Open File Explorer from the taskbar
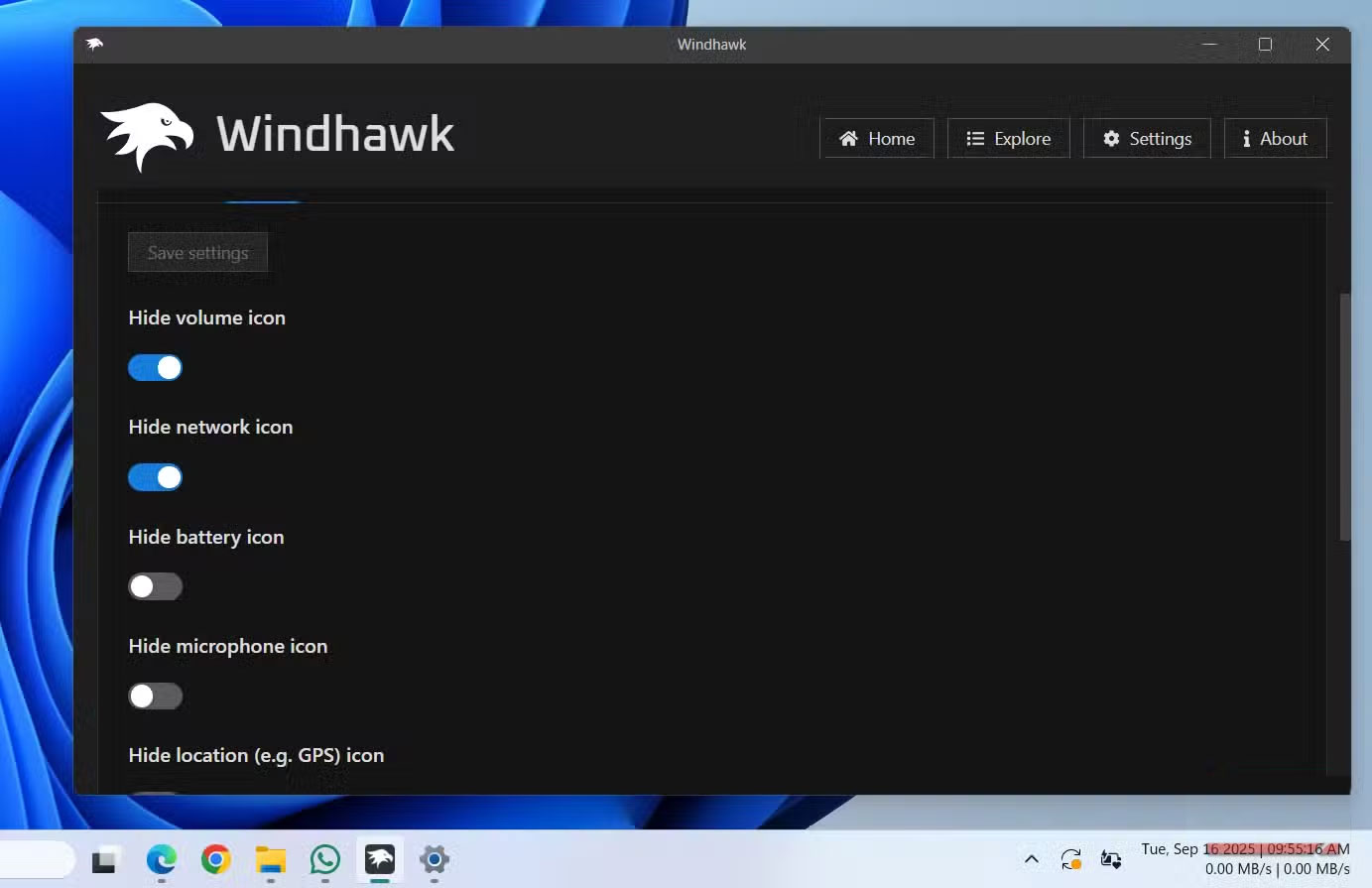This screenshot has width=1372, height=888. [271, 860]
